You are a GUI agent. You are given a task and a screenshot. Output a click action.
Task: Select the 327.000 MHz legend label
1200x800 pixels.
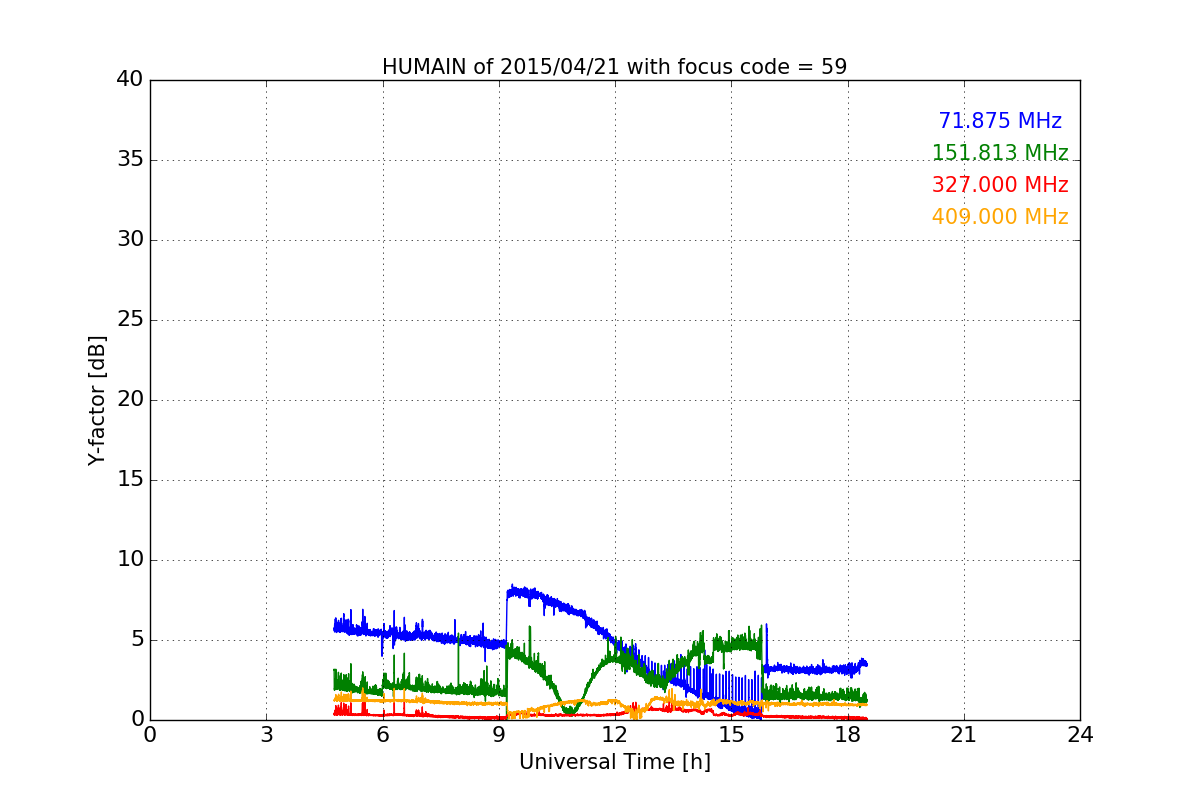tap(1000, 185)
